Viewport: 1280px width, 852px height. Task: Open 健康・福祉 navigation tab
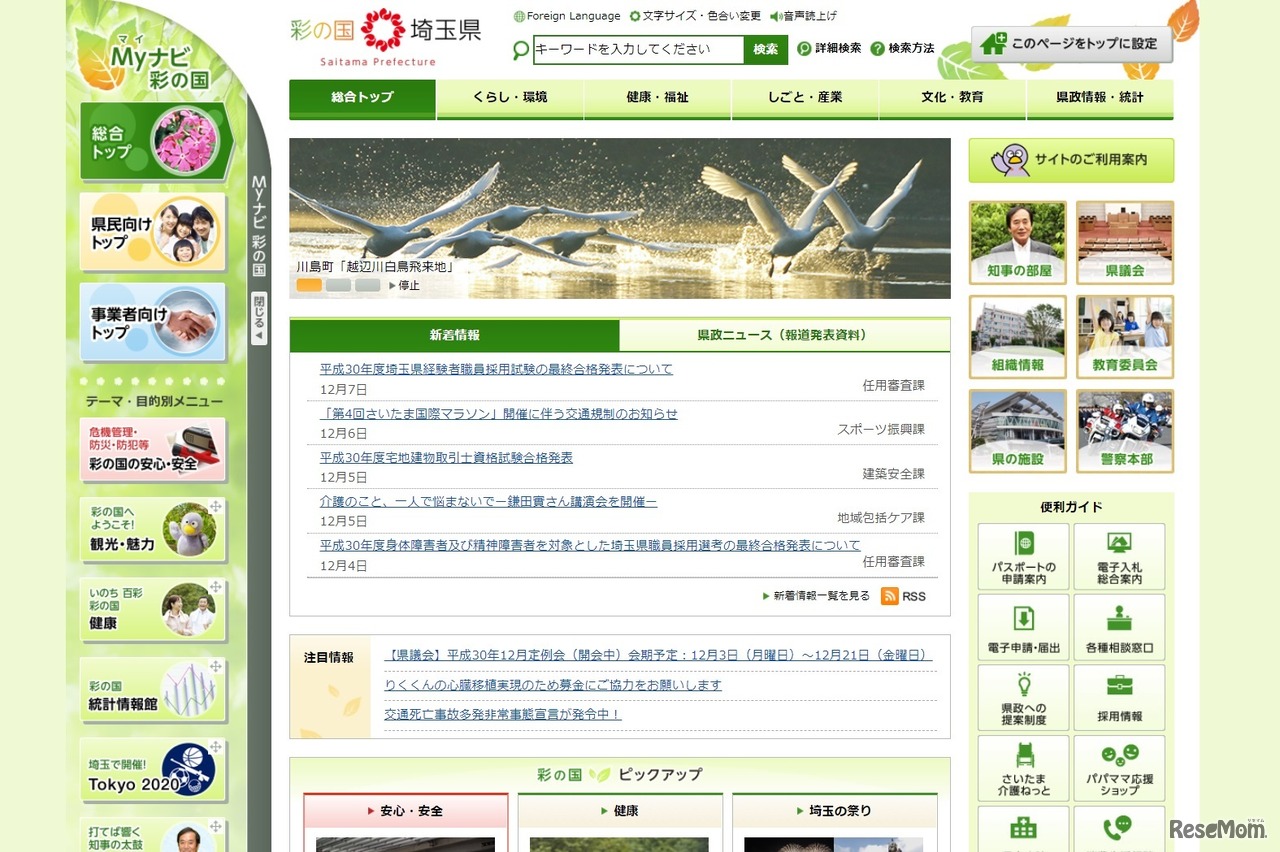pos(658,98)
